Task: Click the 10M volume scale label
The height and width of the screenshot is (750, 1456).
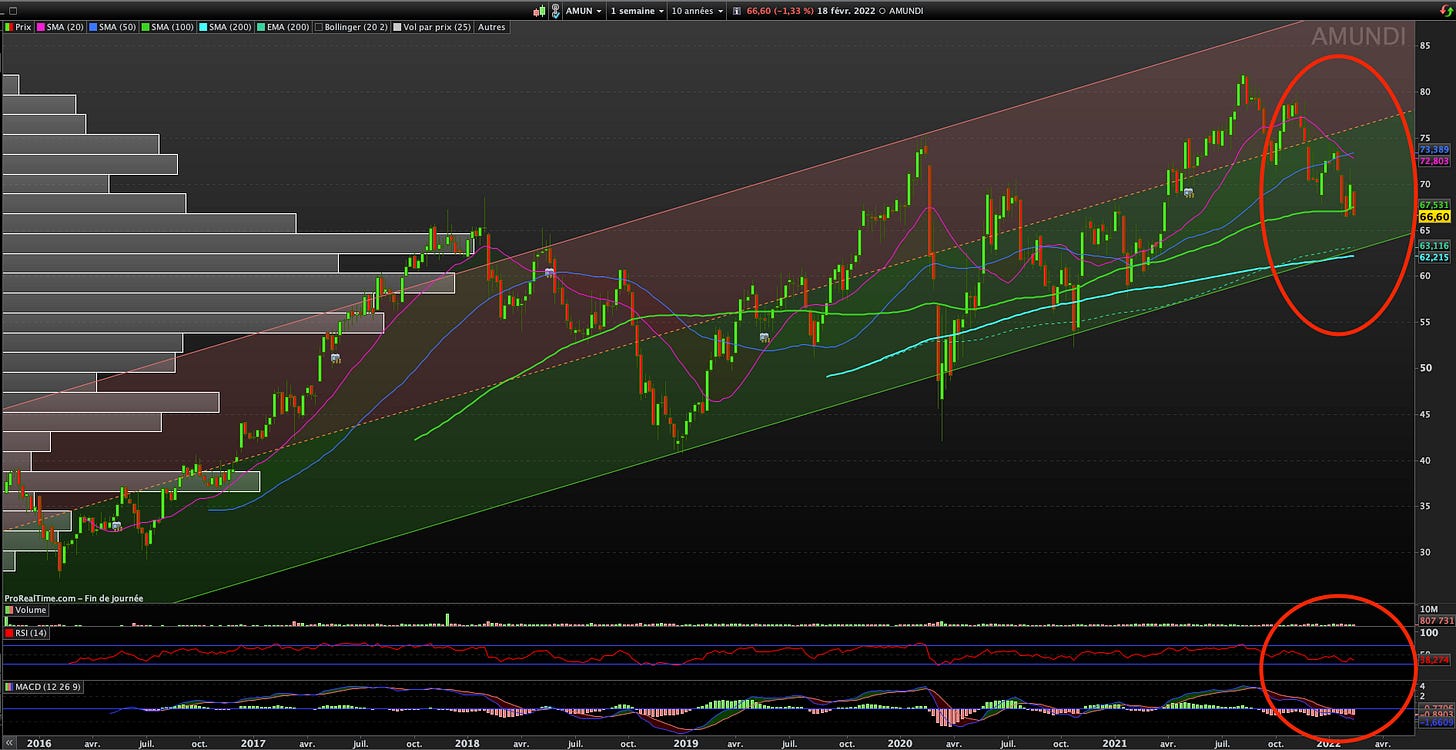Action: 1429,609
